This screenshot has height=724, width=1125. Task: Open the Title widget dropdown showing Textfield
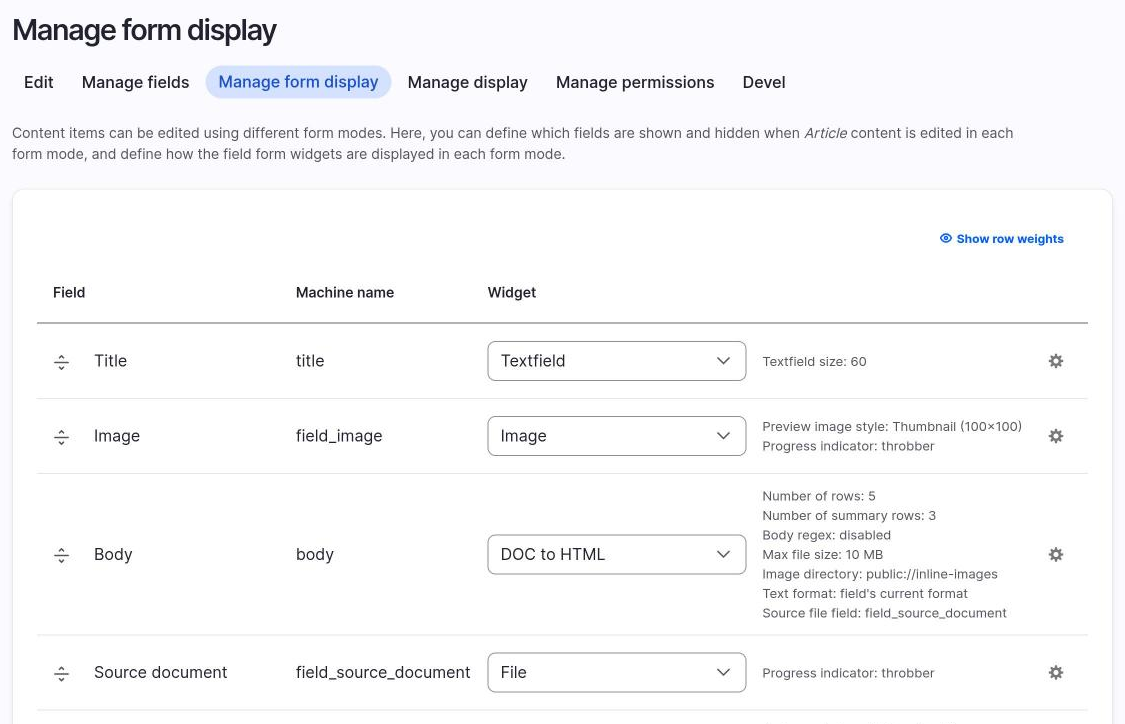pyautogui.click(x=616, y=361)
